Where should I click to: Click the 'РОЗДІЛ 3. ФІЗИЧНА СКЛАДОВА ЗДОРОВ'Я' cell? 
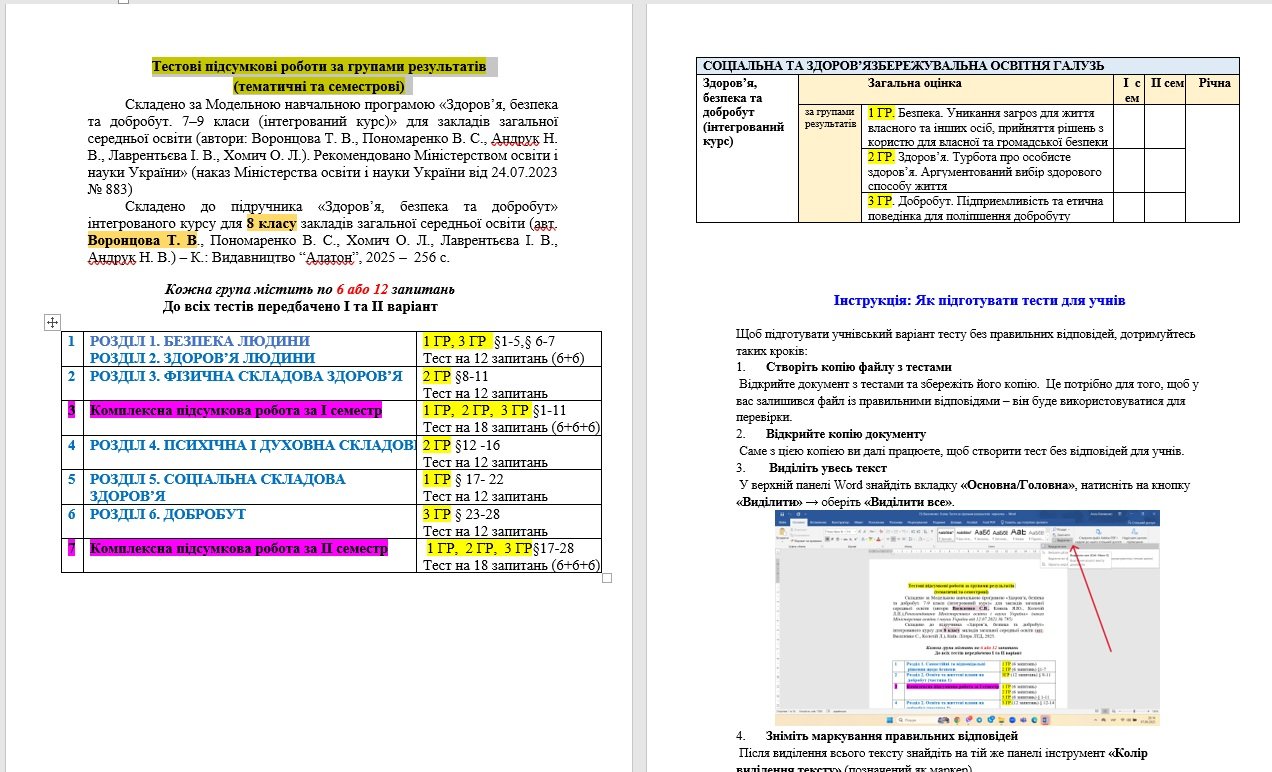[x=246, y=376]
